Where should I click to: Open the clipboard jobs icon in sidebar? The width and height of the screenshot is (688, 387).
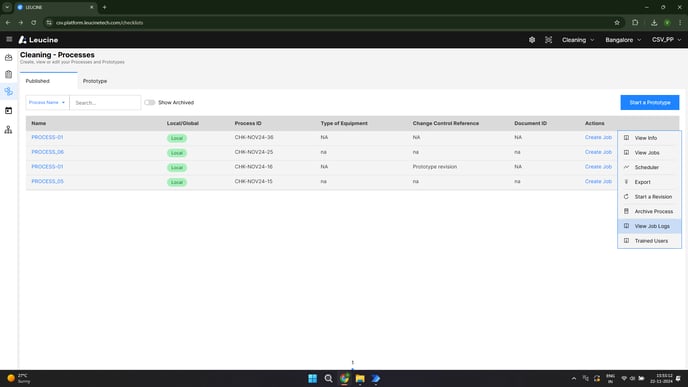click(8, 75)
